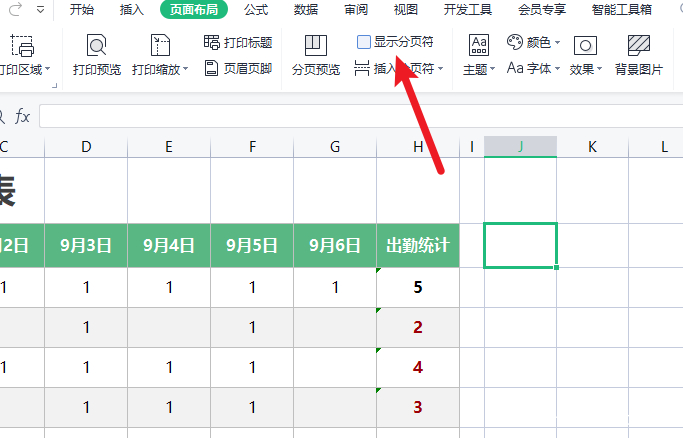683x438 pixels.
Task: Click the redo arrow icon
Action: (15, 9)
